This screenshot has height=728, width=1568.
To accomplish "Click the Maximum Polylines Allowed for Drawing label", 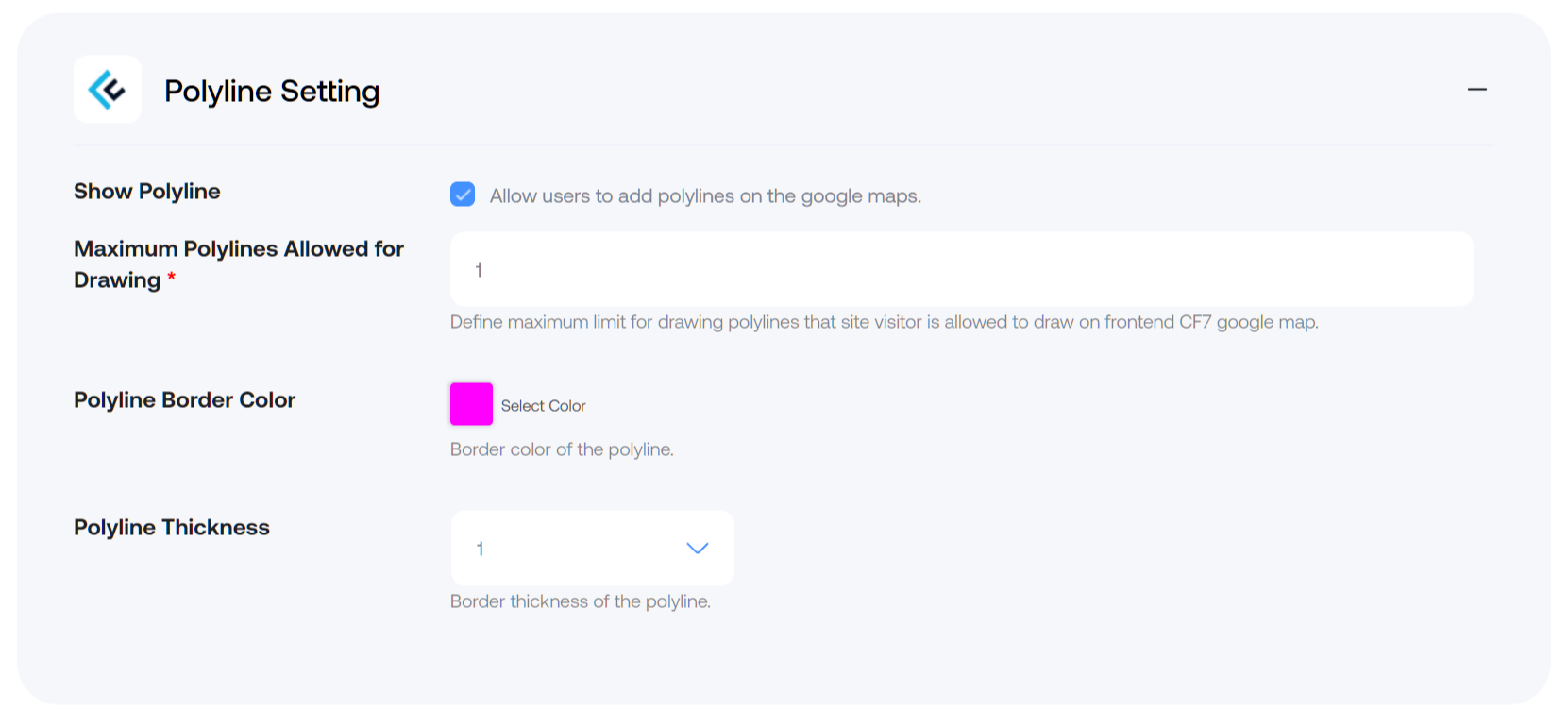I will (239, 264).
